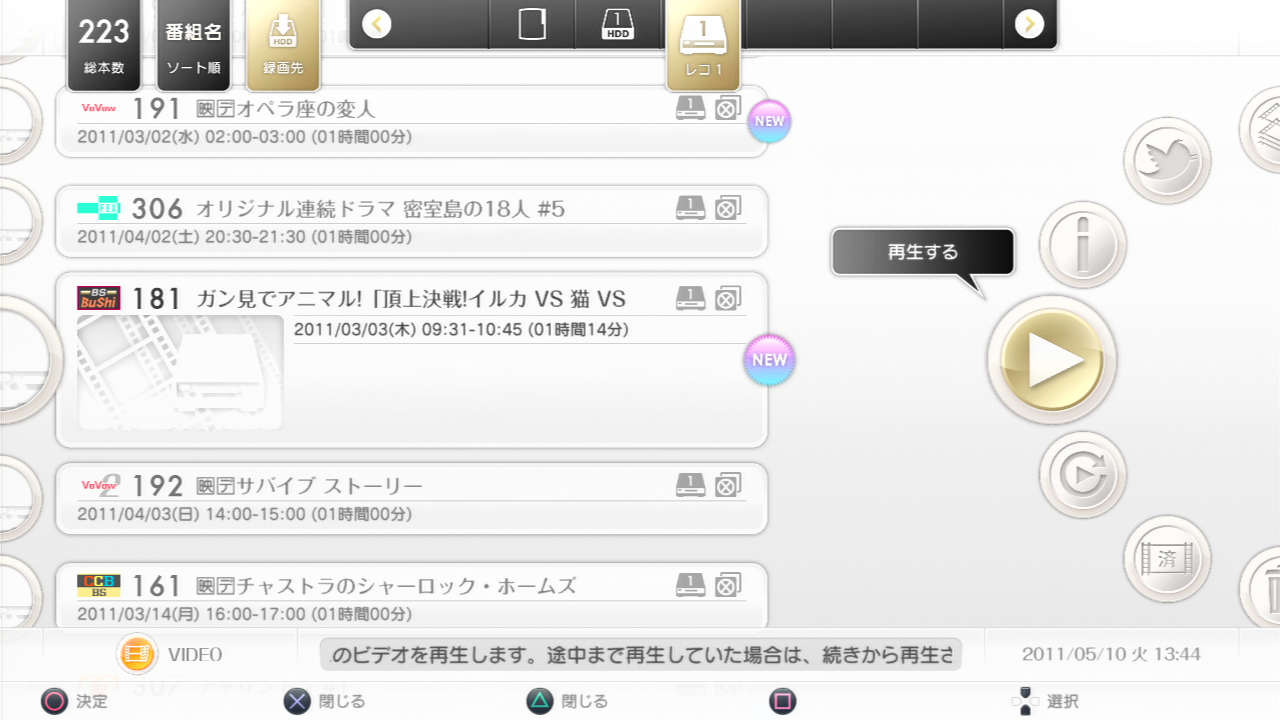Click the recorder drive icon on row 161
Viewport: 1280px width, 720px height.
pos(690,584)
